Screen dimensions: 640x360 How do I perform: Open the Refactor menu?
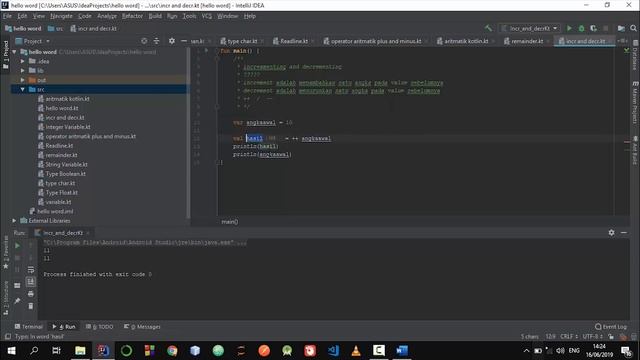pyautogui.click(x=132, y=16)
